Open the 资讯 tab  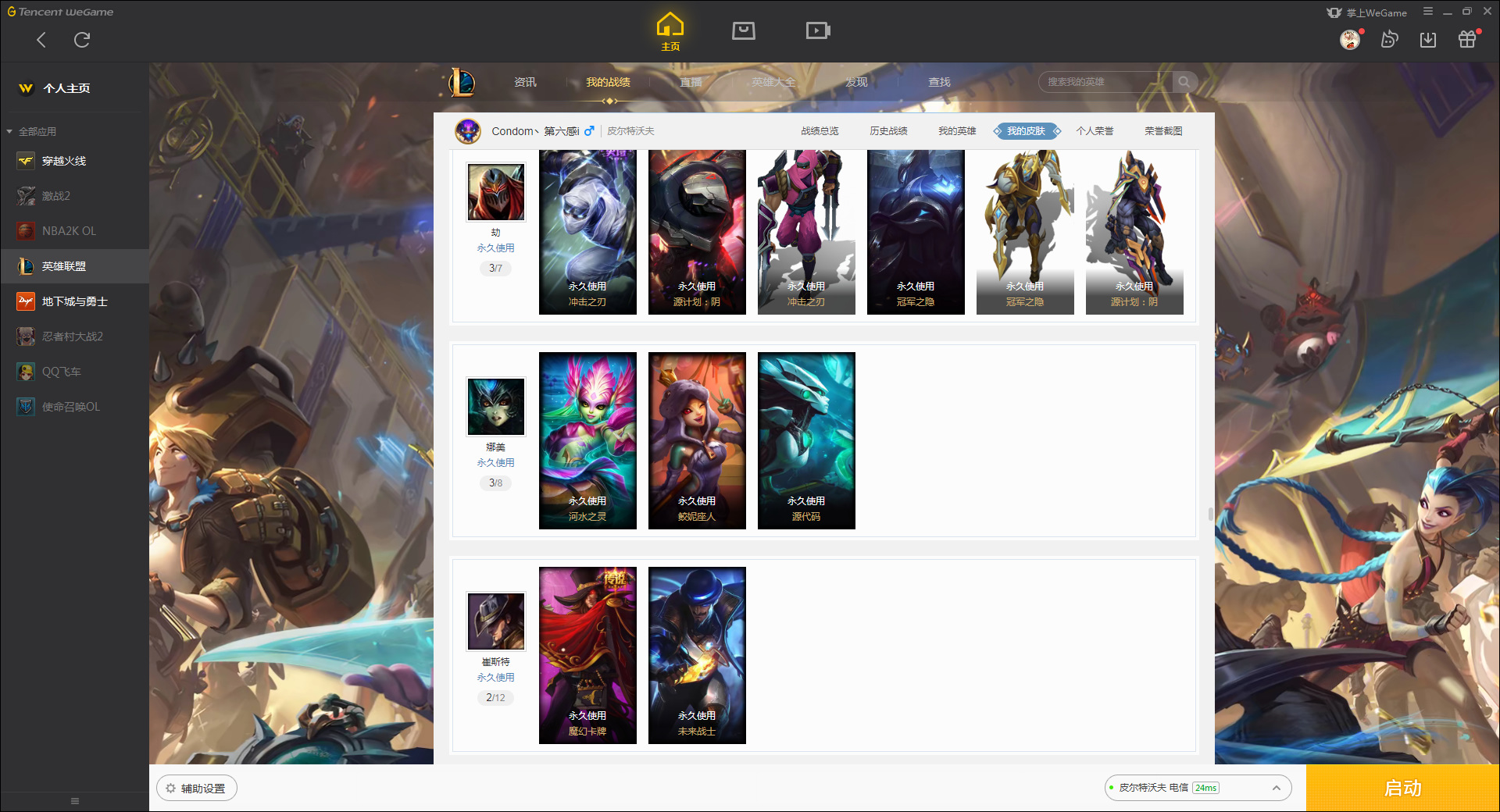(x=525, y=82)
